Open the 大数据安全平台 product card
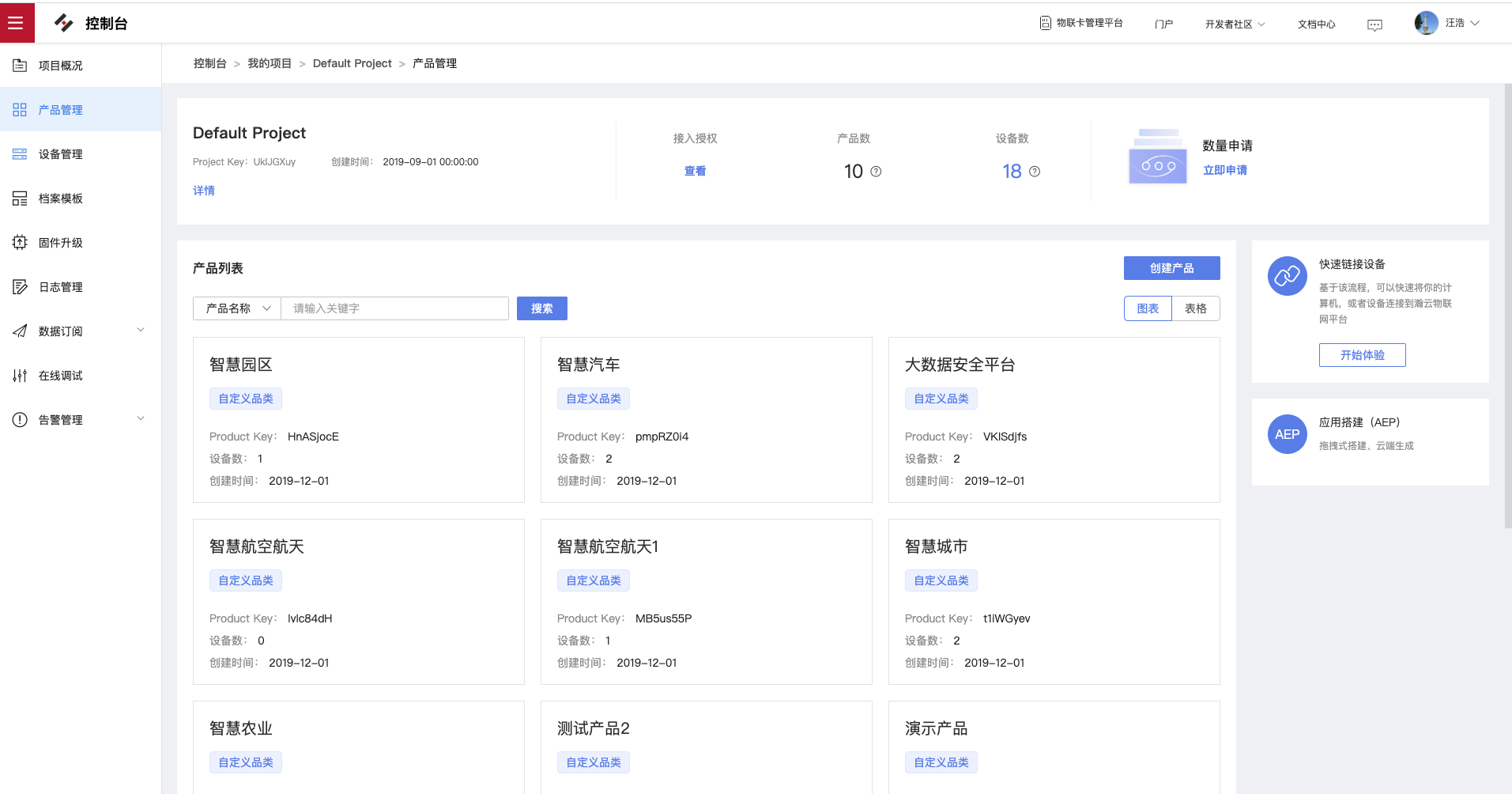Screen dimensions: 1512x794 pyautogui.click(x=1054, y=420)
